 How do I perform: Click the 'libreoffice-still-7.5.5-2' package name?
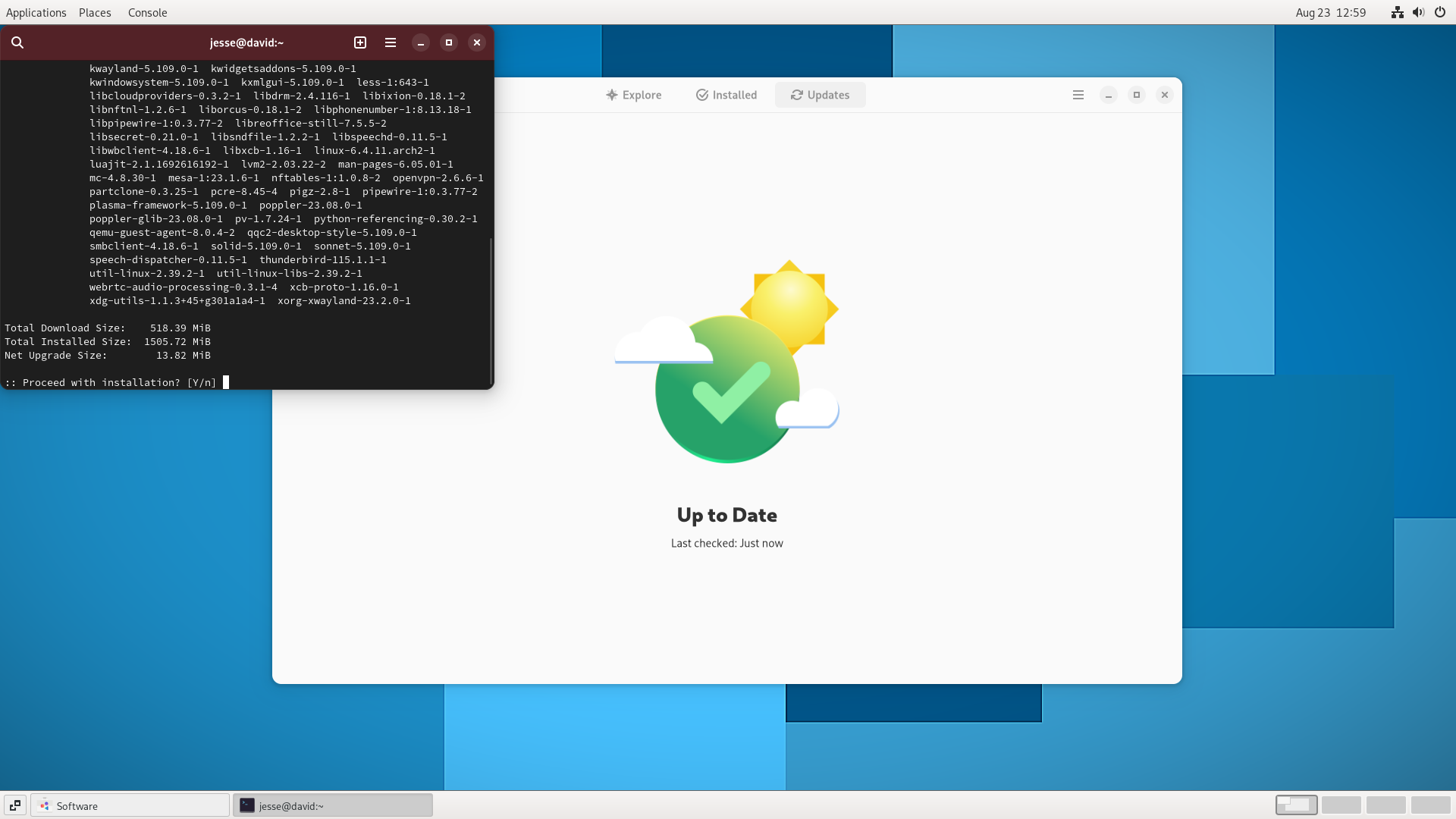(x=311, y=123)
